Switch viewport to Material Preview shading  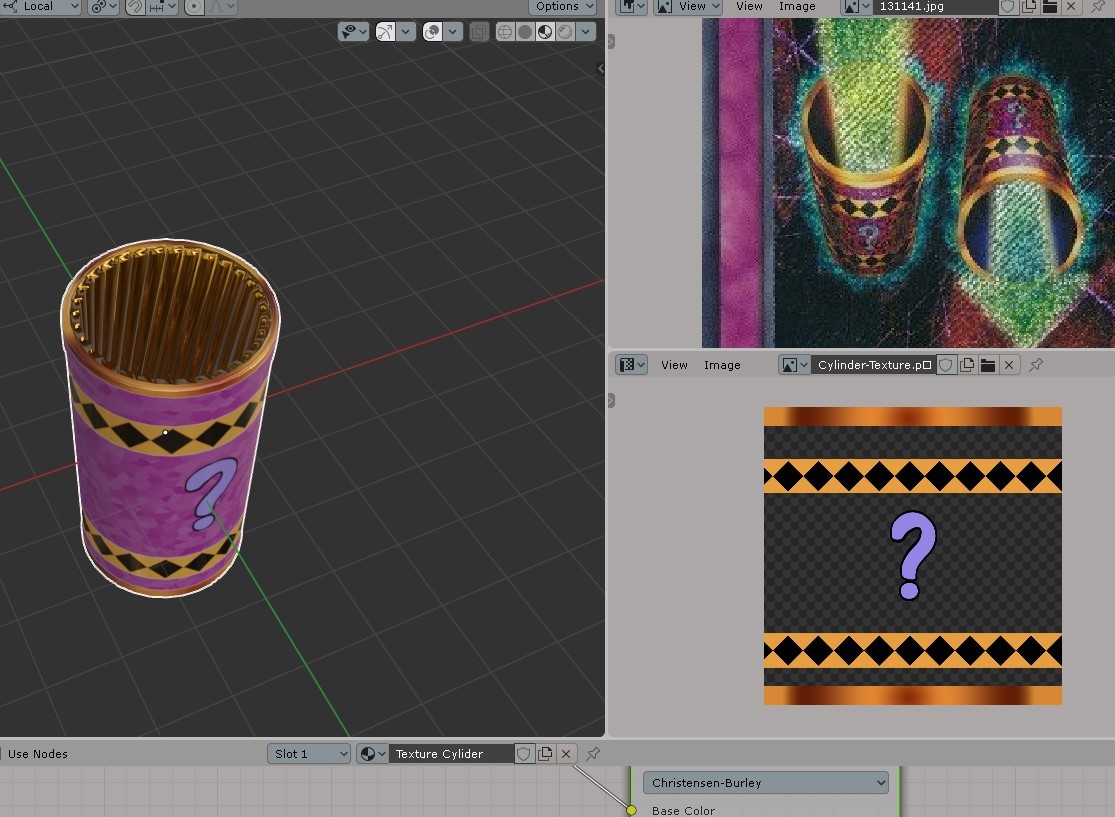pyautogui.click(x=545, y=31)
